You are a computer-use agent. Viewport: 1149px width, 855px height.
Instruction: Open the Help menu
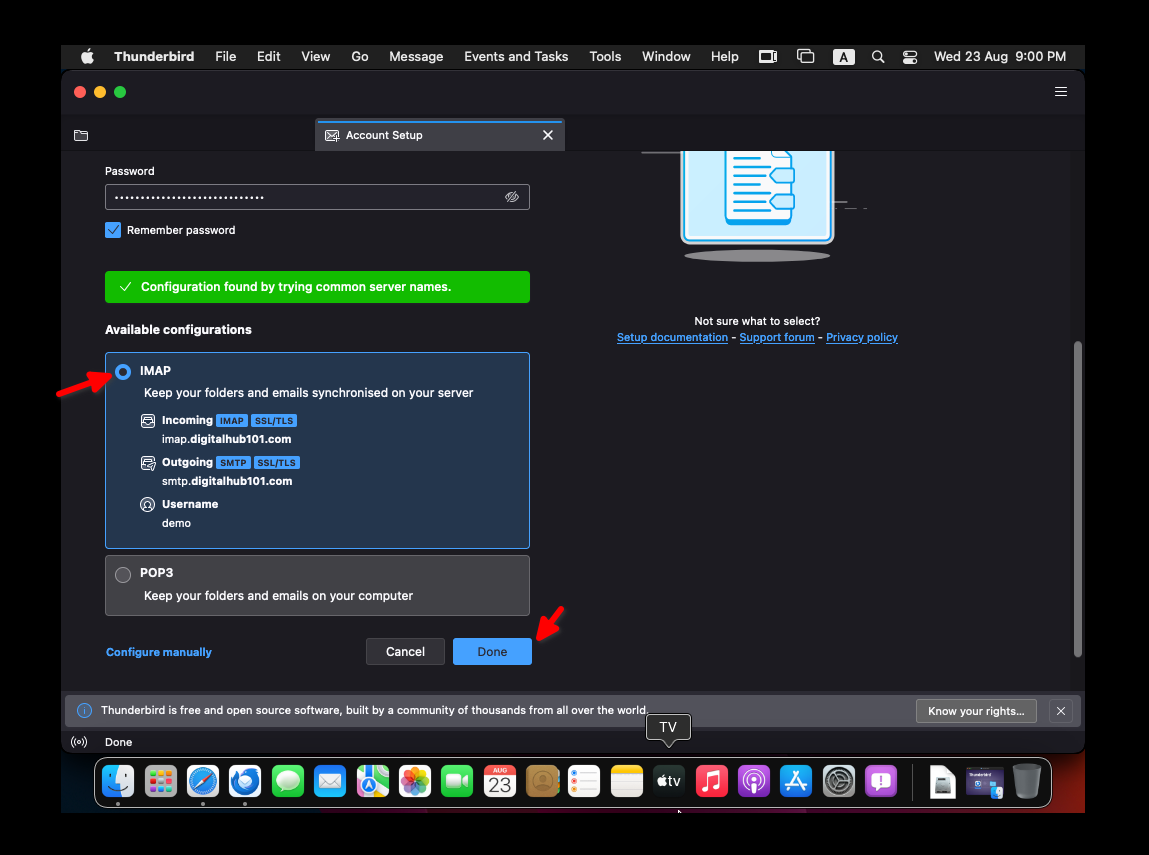725,56
